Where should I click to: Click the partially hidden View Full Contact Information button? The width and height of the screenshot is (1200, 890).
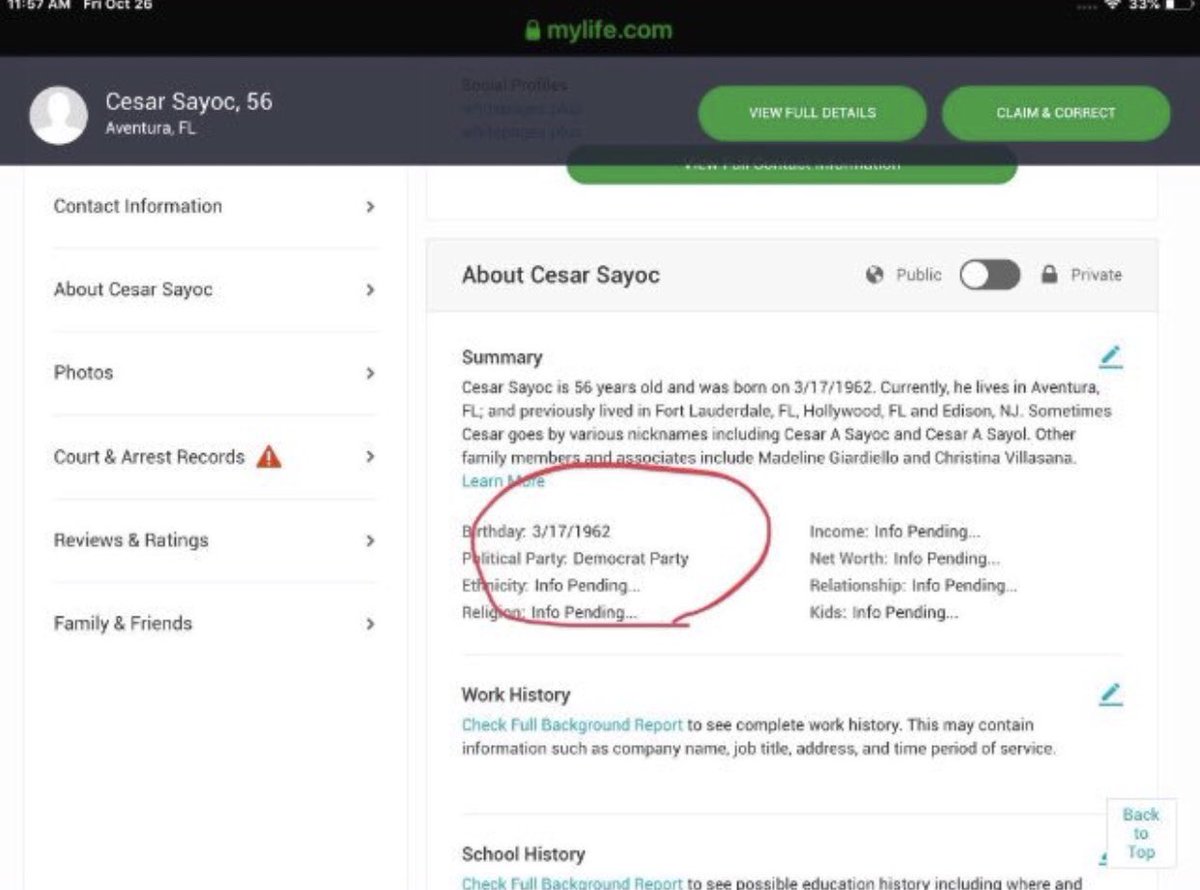pos(792,165)
